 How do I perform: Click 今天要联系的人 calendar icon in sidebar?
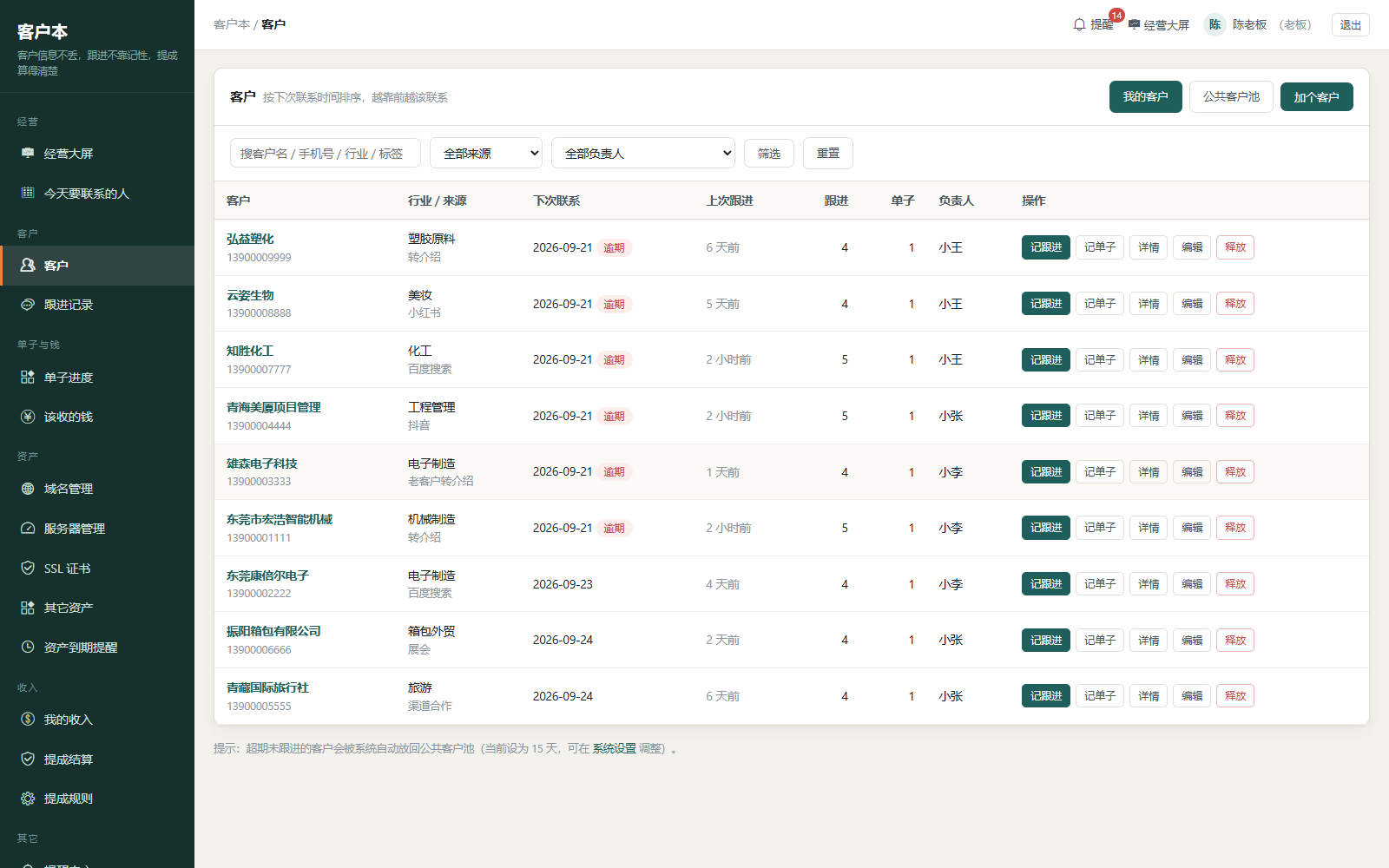28,193
